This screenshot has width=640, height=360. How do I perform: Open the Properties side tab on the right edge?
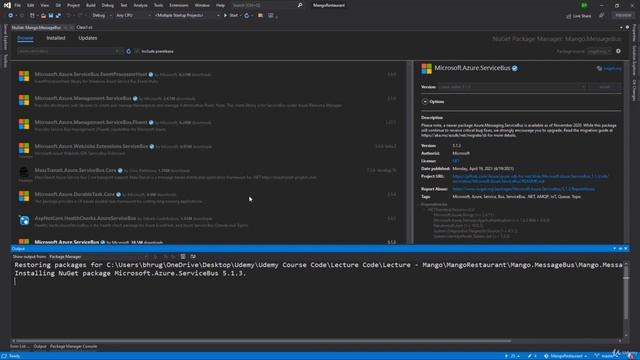pyautogui.click(x=634, y=33)
